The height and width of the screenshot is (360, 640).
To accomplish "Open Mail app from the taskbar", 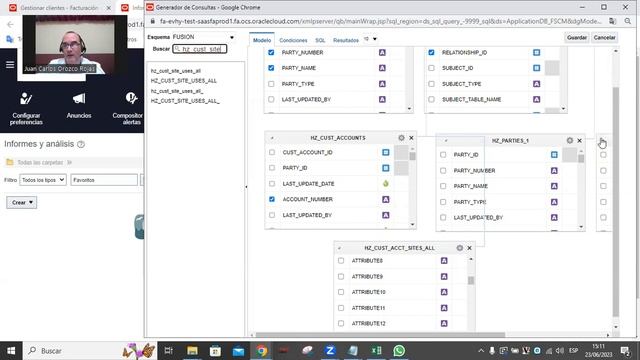I will point(238,351).
